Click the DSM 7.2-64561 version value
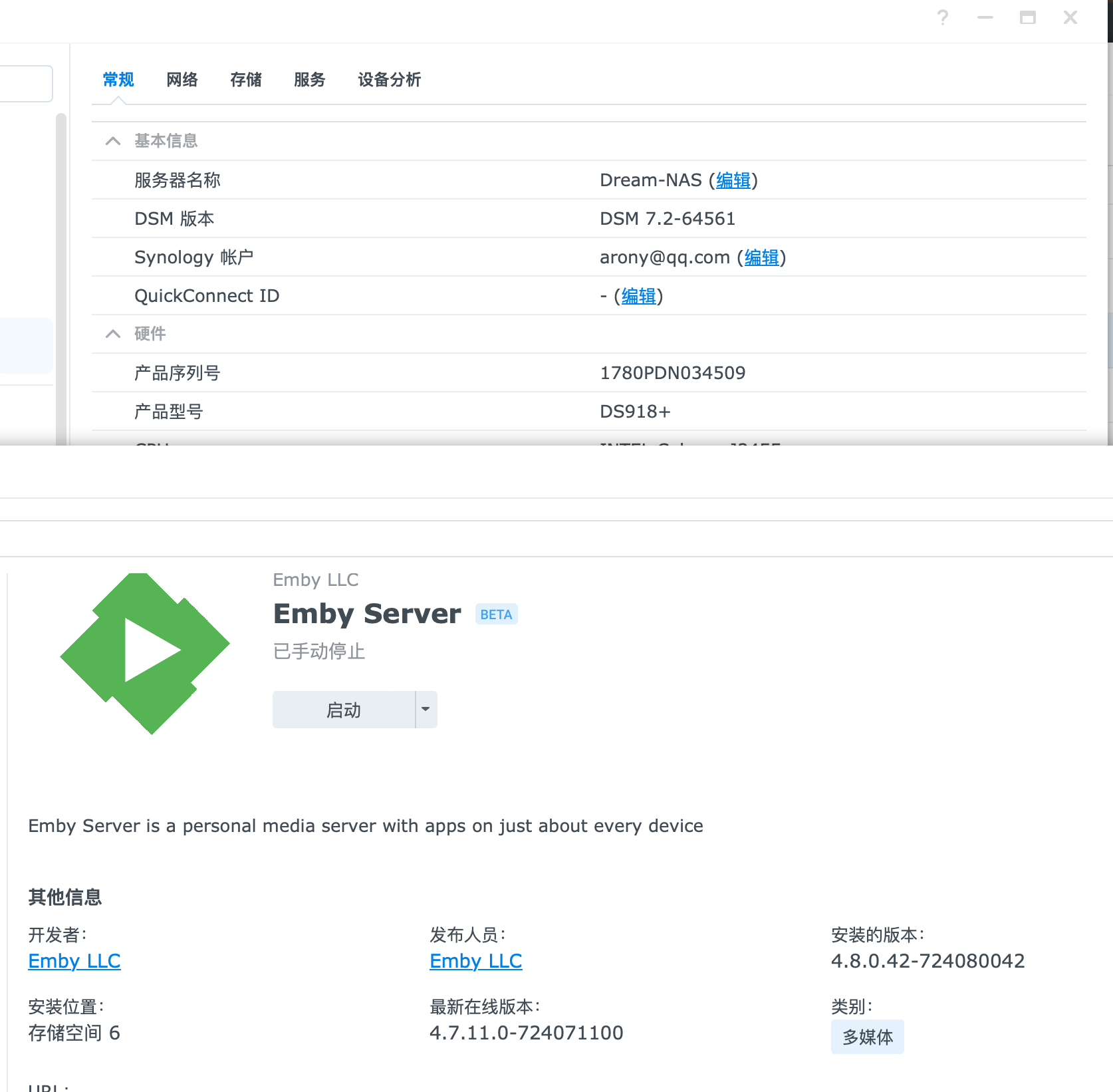 [x=668, y=219]
